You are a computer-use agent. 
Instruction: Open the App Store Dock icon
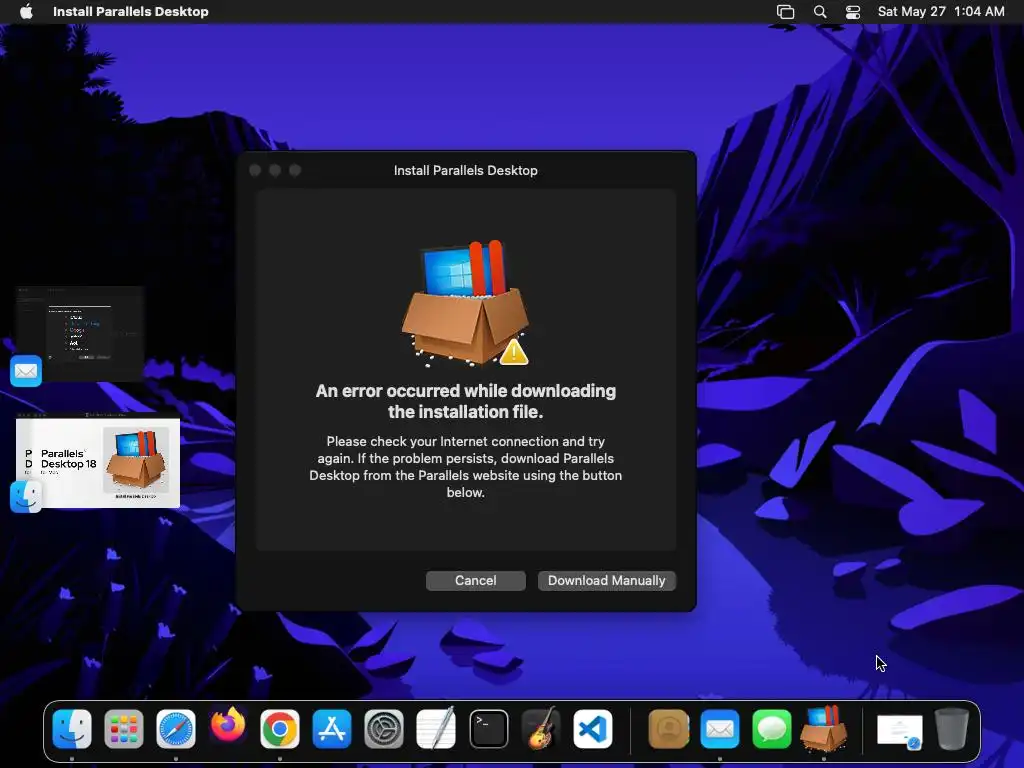pyautogui.click(x=332, y=729)
